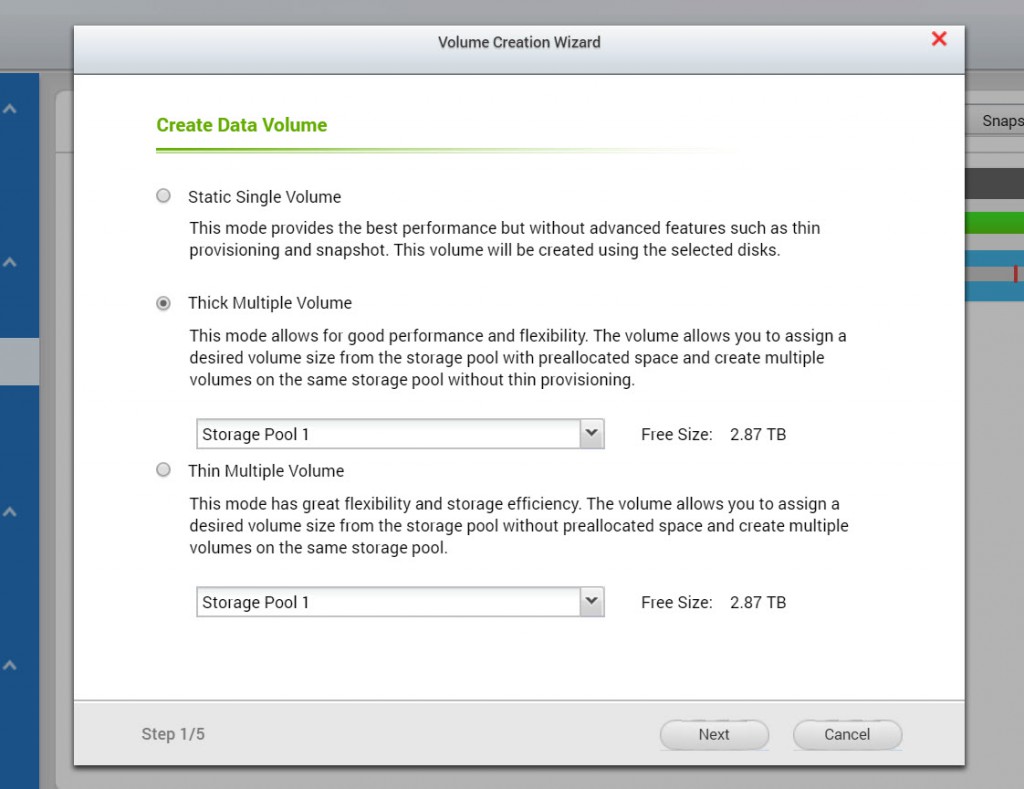The image size is (1024, 789).
Task: Click the bottom chevron in the blue sidebar
Action: click(10, 665)
